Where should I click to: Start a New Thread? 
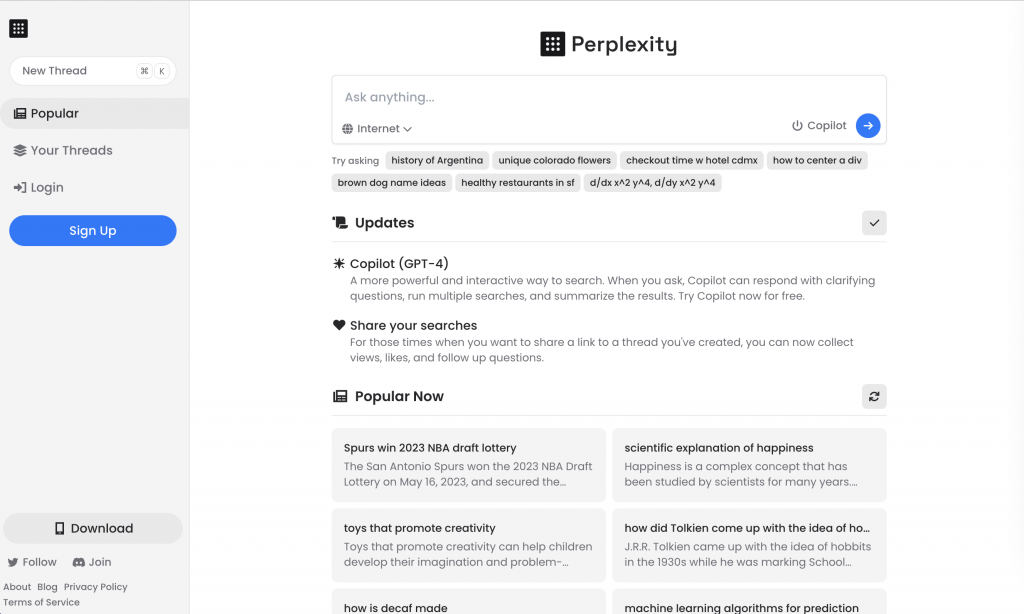coord(55,71)
